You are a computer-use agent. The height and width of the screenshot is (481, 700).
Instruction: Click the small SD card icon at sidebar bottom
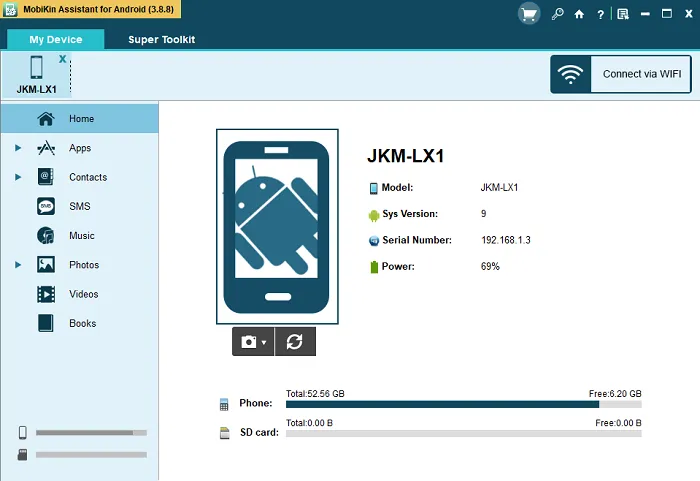point(22,455)
